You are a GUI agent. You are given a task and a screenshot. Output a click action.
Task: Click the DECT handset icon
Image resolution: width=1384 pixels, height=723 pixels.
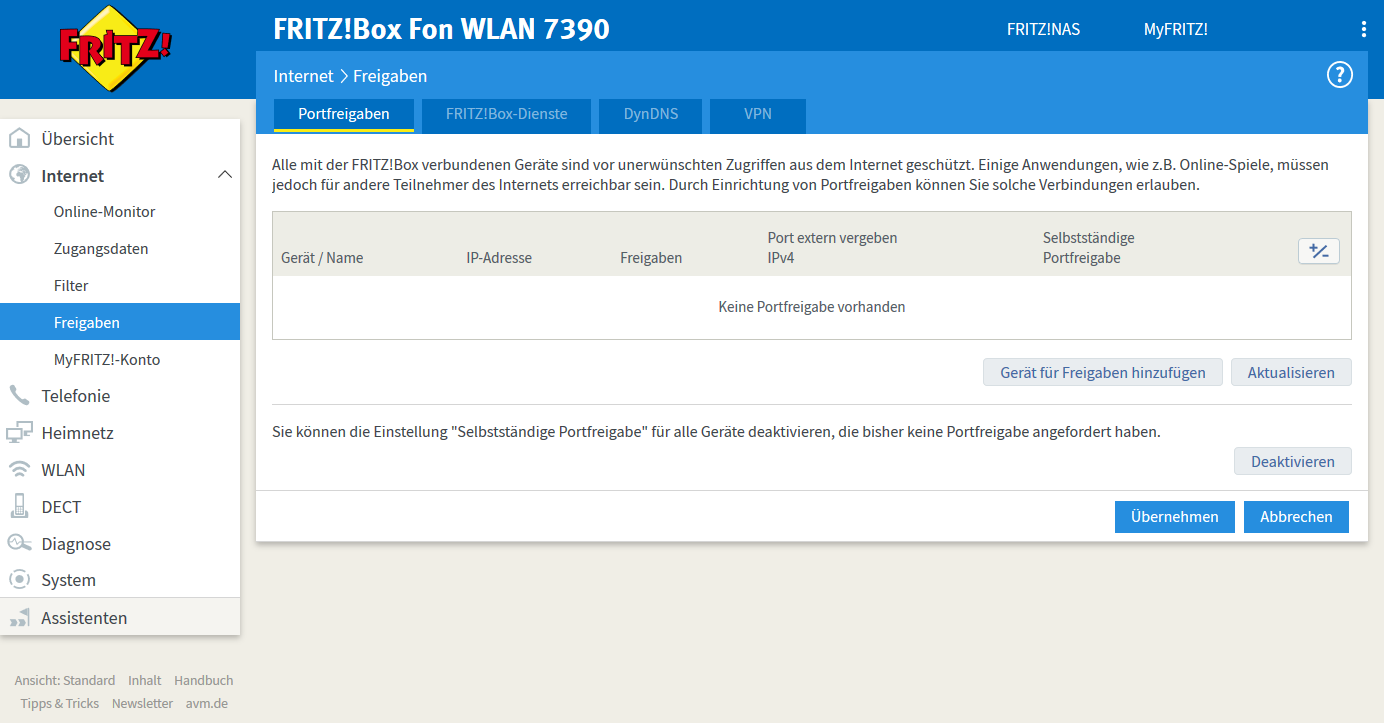(x=19, y=506)
